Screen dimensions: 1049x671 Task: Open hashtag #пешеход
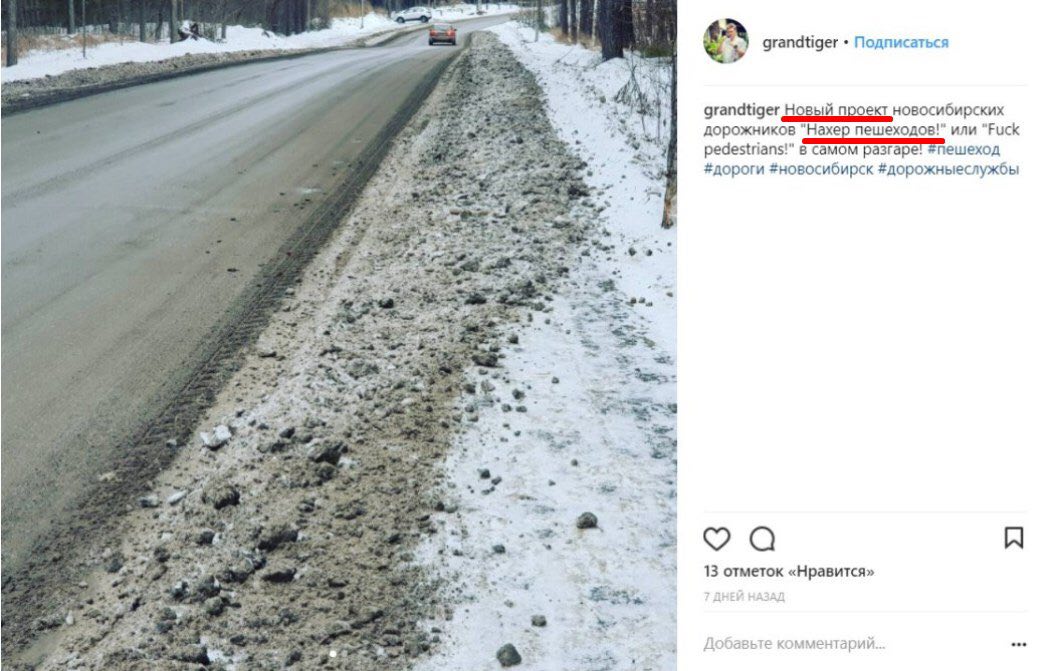tap(963, 149)
